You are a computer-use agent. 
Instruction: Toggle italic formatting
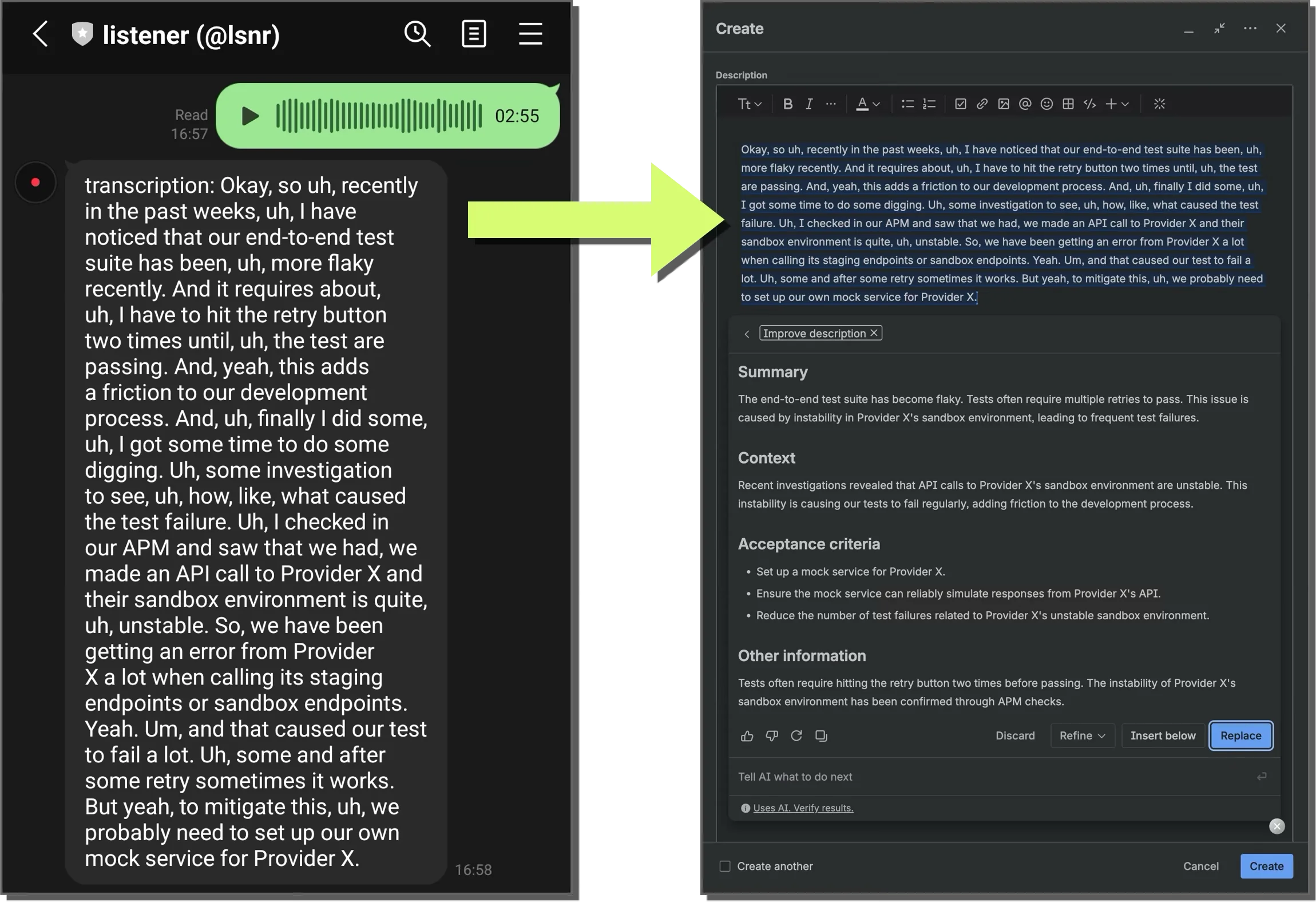(x=809, y=104)
